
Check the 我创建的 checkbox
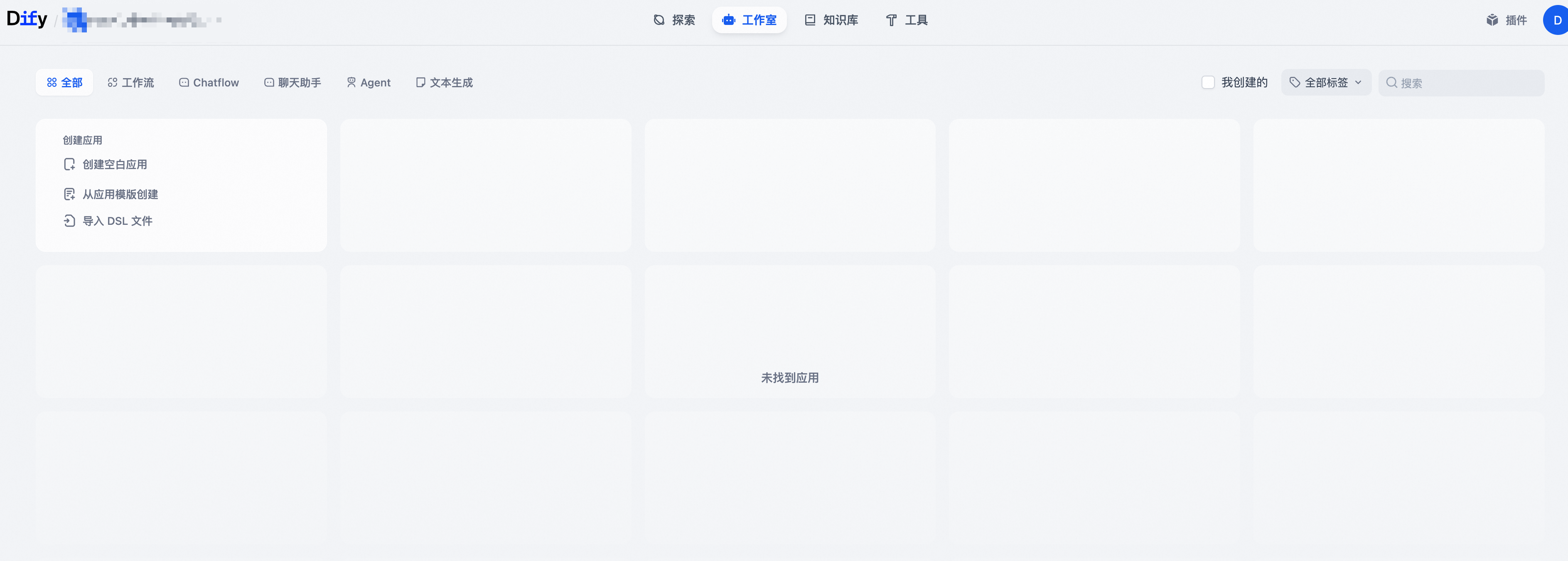[x=1208, y=82]
